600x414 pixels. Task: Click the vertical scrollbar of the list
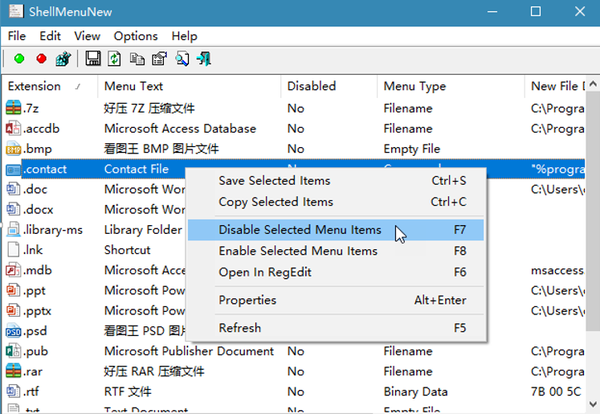[592, 250]
